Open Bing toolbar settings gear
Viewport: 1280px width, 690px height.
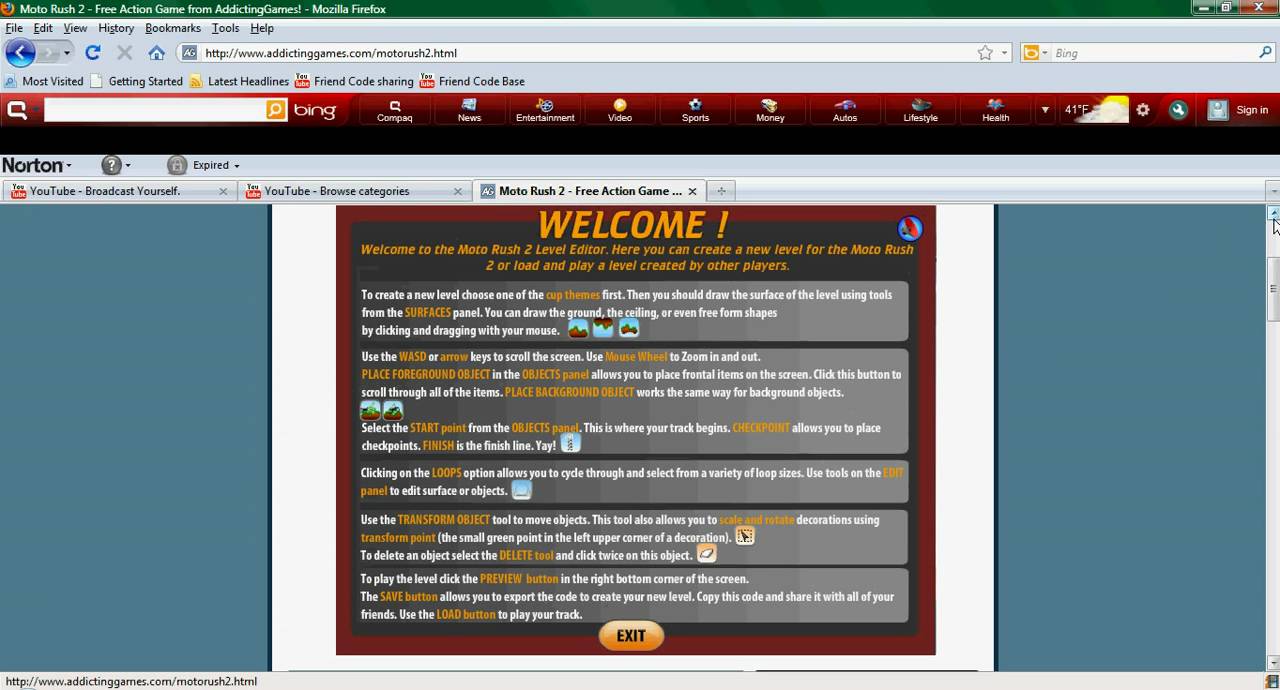[x=1143, y=110]
